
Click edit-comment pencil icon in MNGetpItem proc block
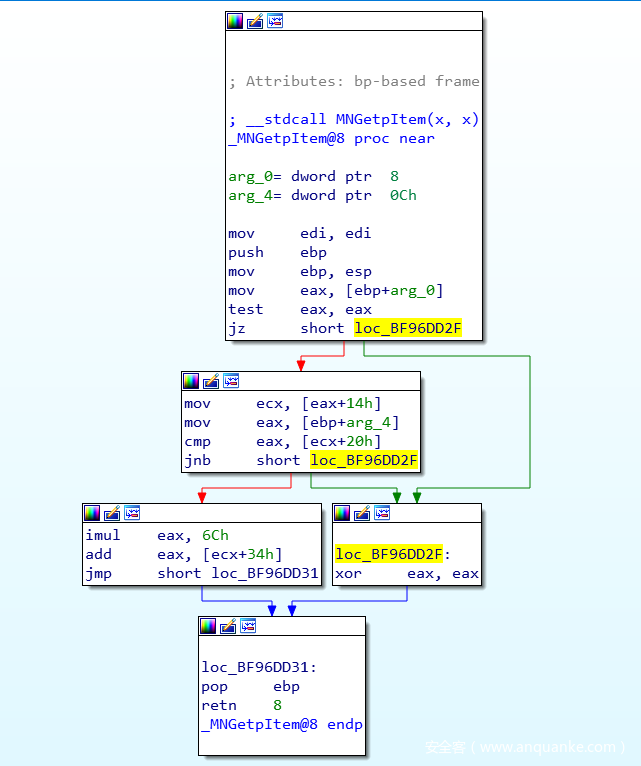(255, 21)
